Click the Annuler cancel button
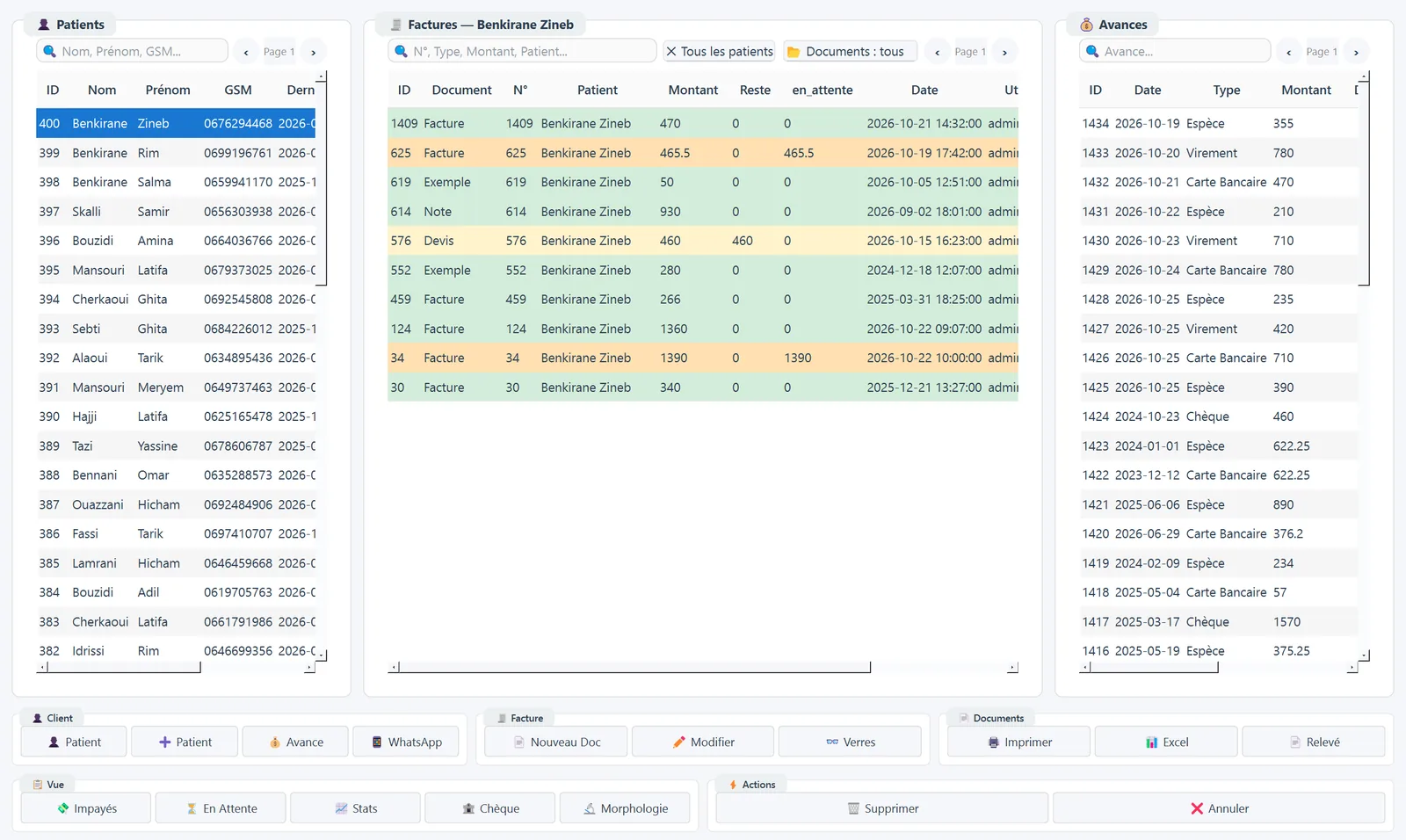This screenshot has width=1406, height=840. [x=1219, y=808]
